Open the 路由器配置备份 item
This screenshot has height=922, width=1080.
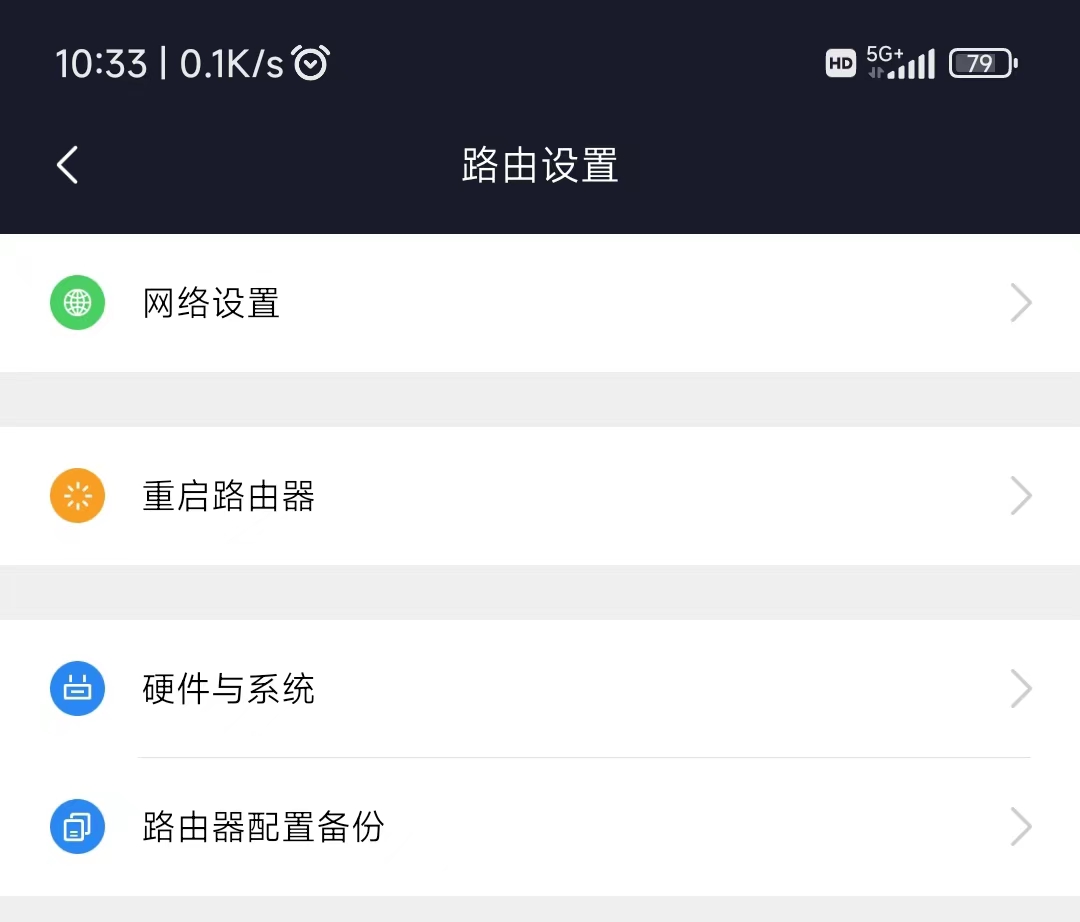pyautogui.click(x=263, y=826)
